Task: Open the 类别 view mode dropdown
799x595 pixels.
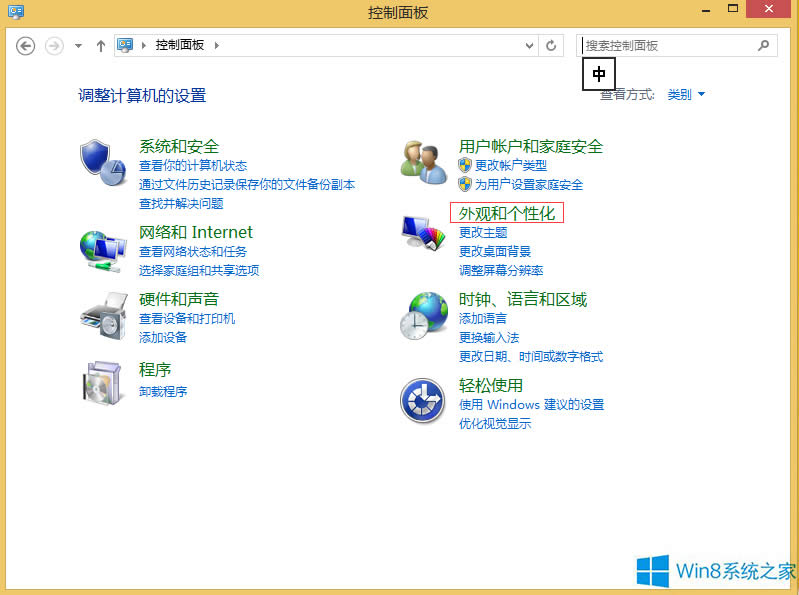Action: pyautogui.click(x=686, y=95)
